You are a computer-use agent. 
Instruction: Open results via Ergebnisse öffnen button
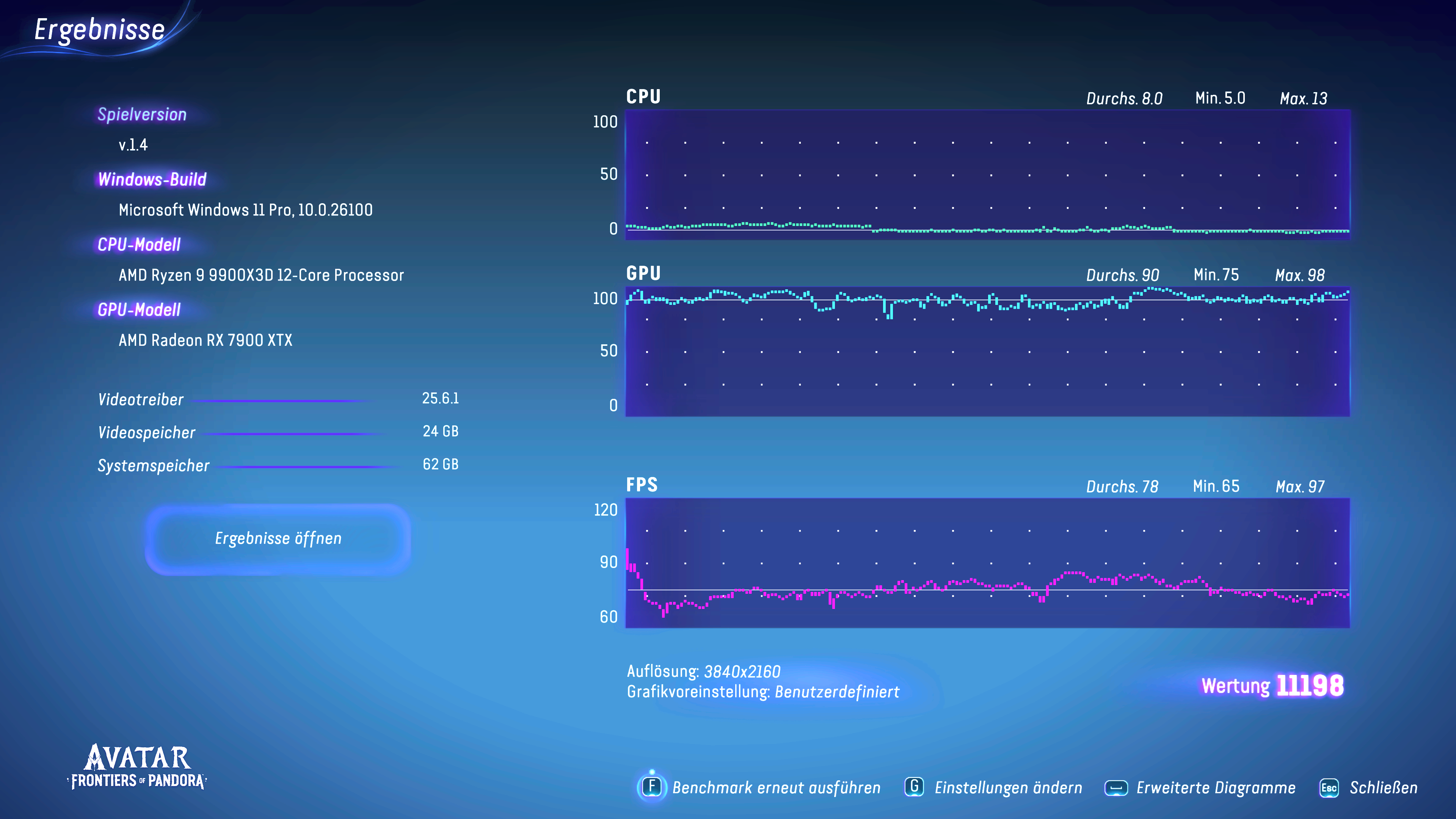click(x=278, y=539)
